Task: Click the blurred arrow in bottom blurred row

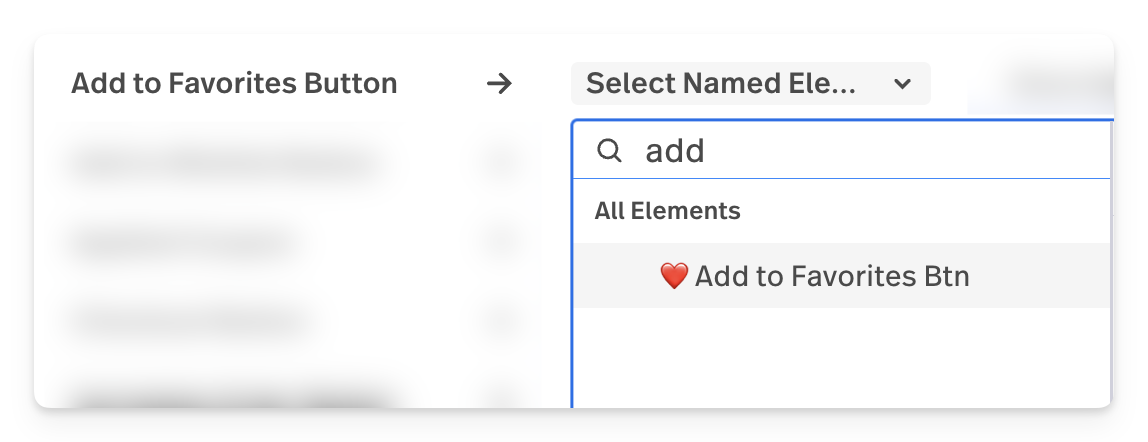Action: click(x=500, y=399)
